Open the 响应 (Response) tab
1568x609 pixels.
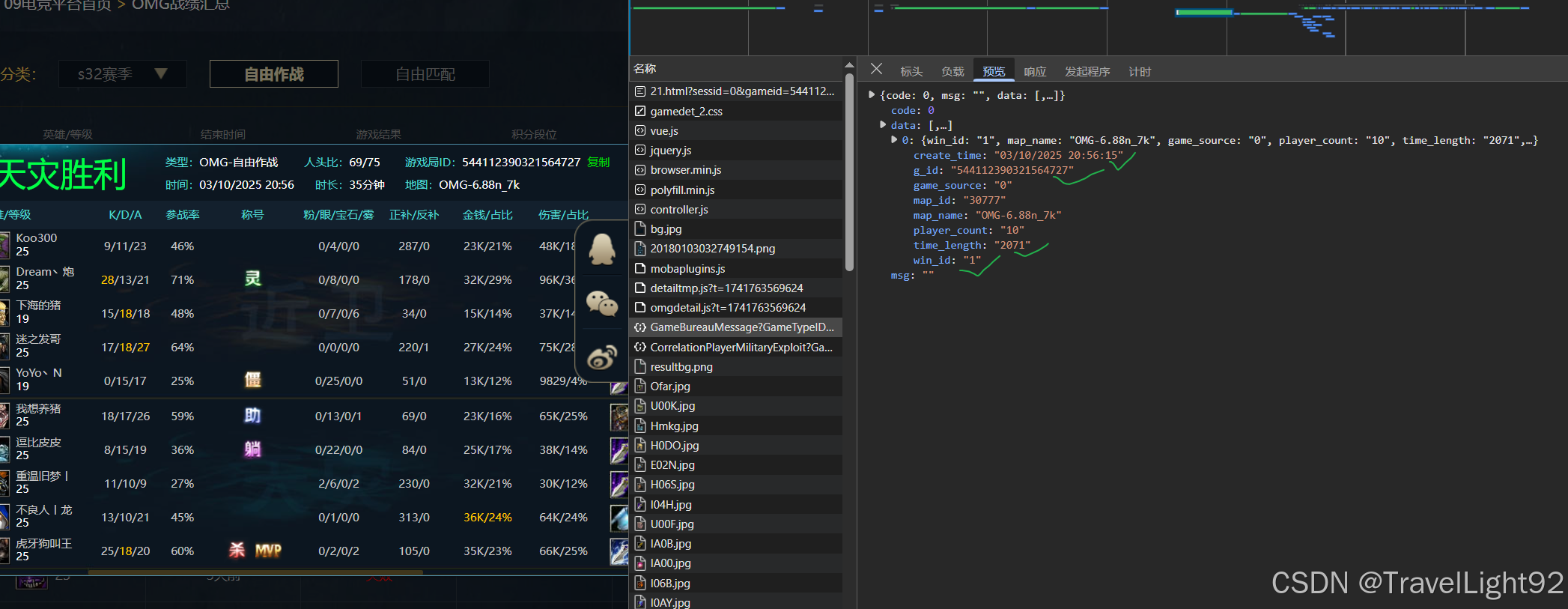coord(1035,71)
